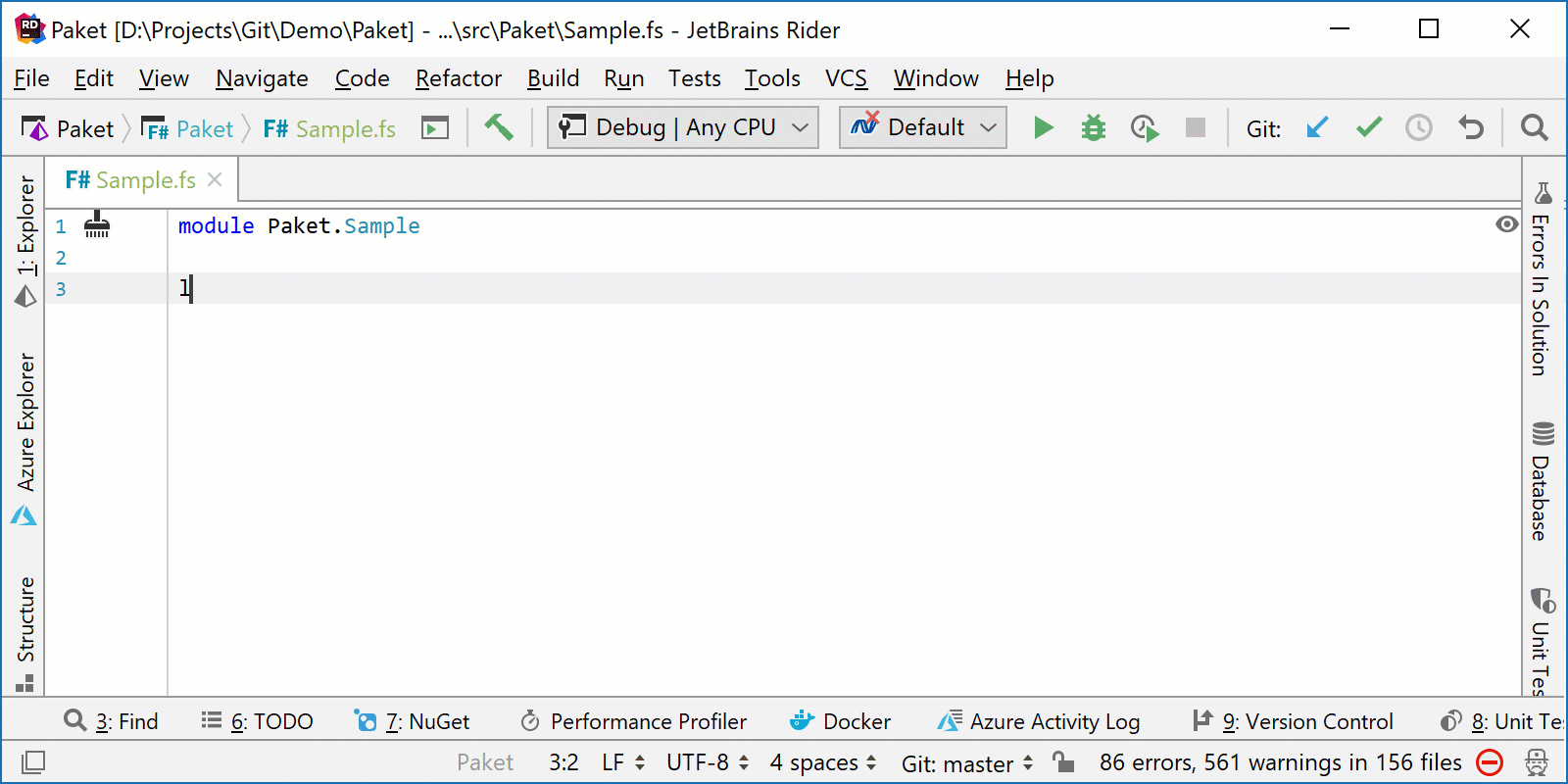
Task: Open Search Everywhere magnifier icon
Action: tap(1534, 127)
